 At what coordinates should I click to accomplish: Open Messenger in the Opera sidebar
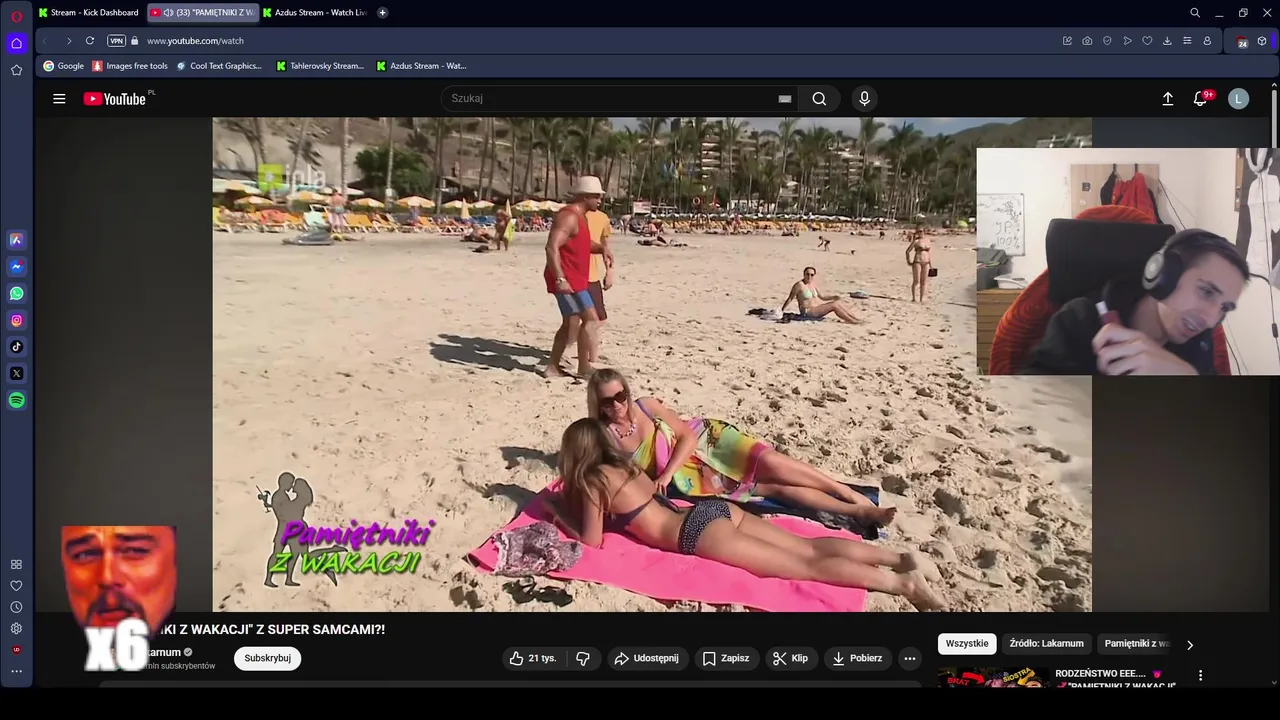point(16,267)
